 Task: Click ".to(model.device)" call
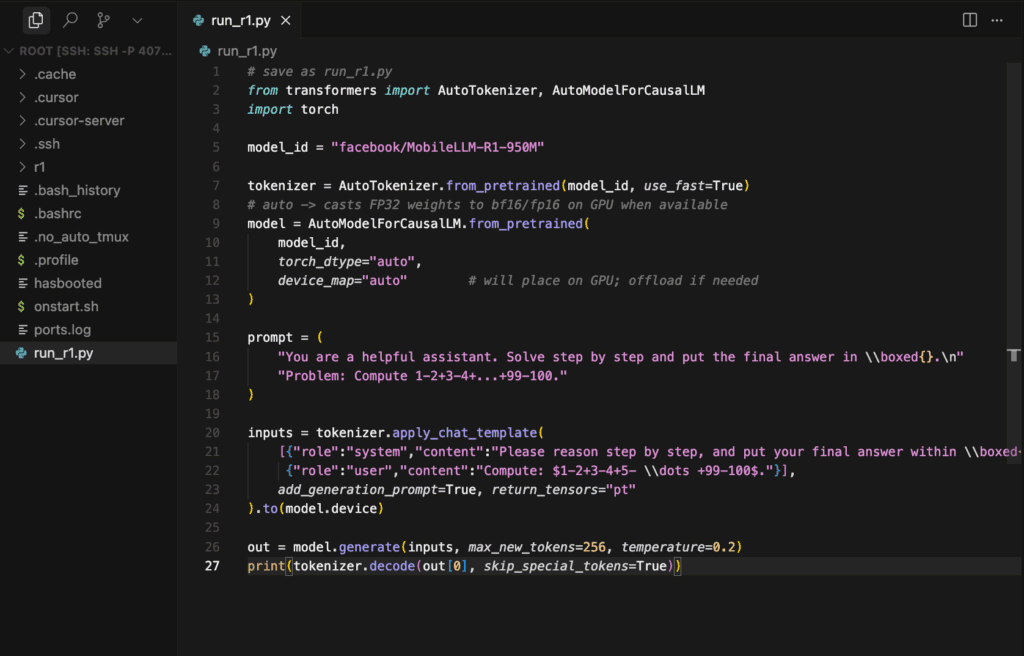point(319,508)
